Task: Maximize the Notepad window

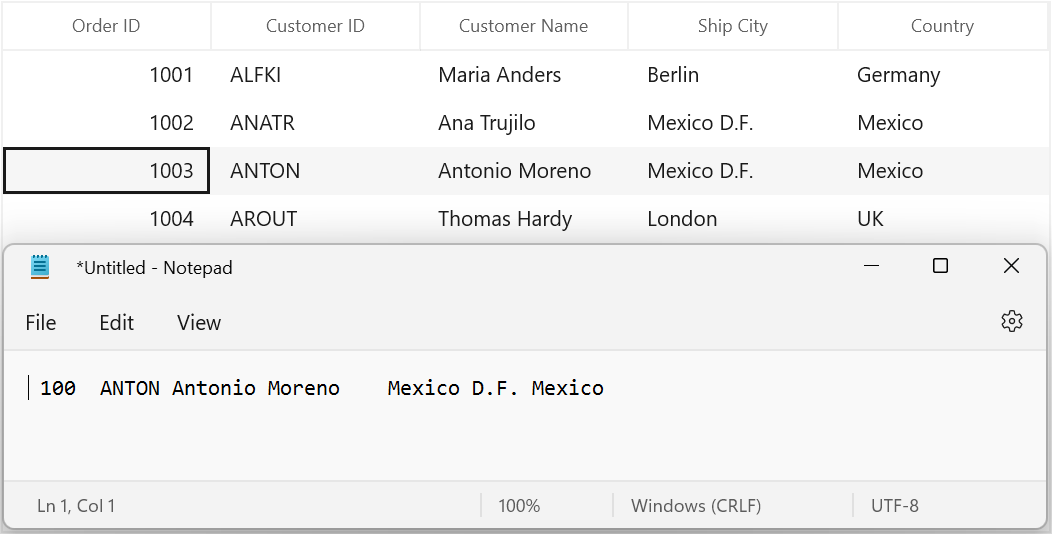Action: click(941, 266)
